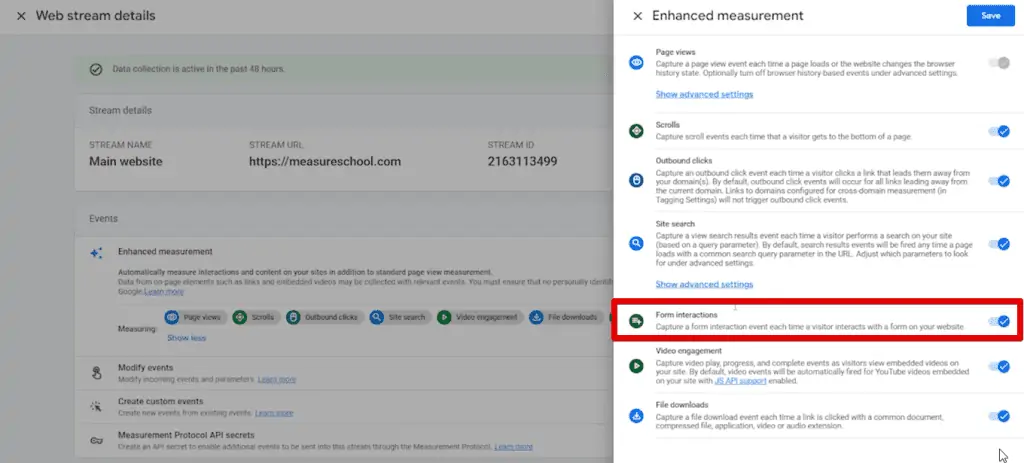Image resolution: width=1024 pixels, height=463 pixels.
Task: Close the Enhanced measurement panel
Action: coord(637,16)
